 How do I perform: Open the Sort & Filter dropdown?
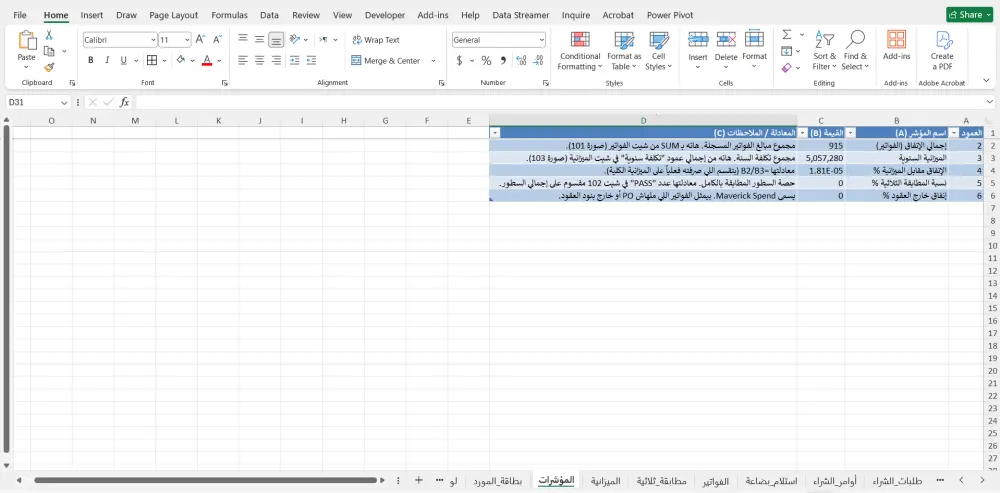click(x=825, y=50)
